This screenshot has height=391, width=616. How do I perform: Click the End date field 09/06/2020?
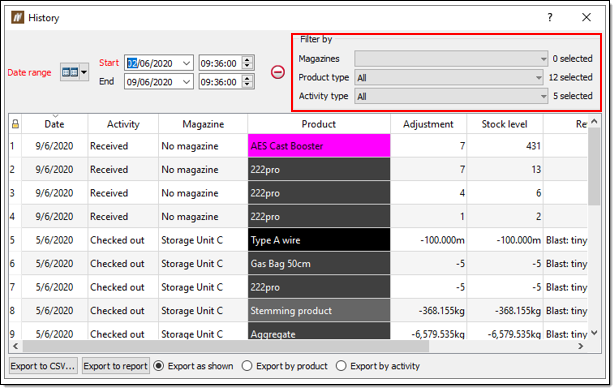[x=154, y=82]
